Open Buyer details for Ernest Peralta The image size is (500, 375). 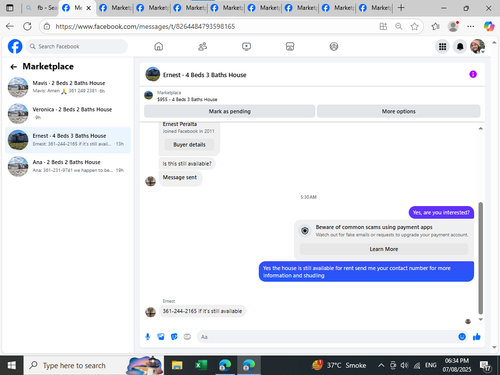click(x=189, y=145)
